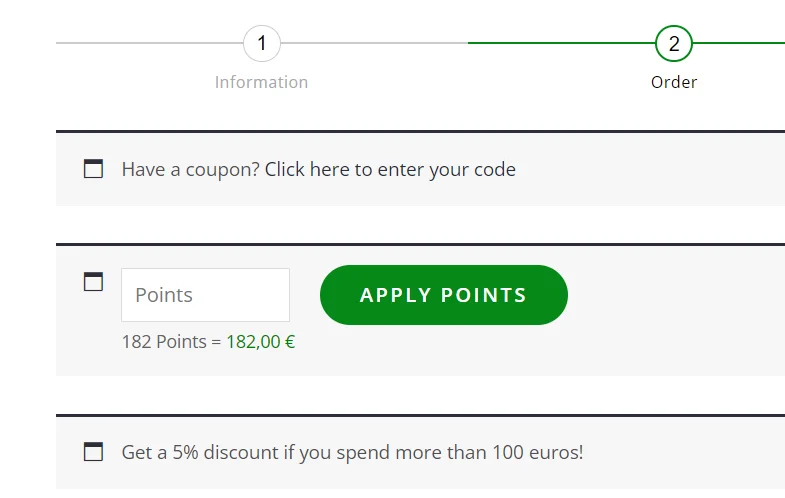Click the APPLY POINTS button

(444, 295)
